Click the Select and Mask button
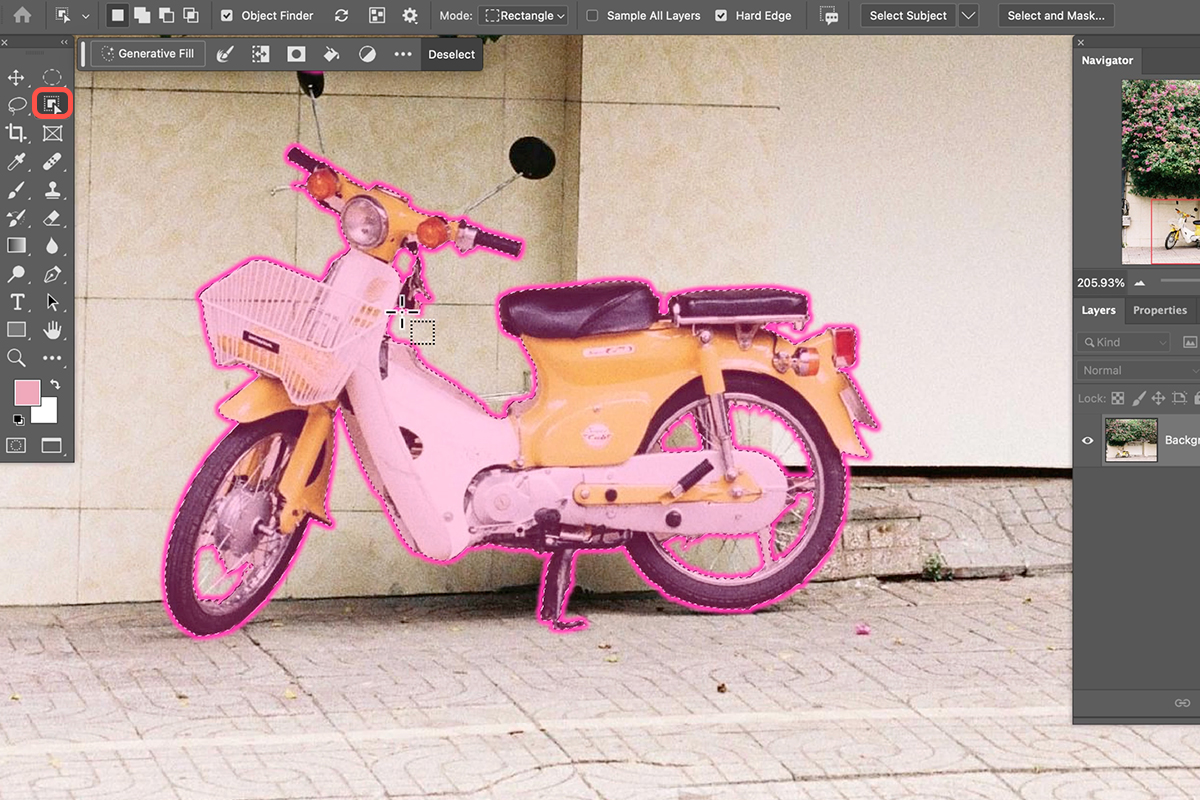Image resolution: width=1200 pixels, height=800 pixels. pyautogui.click(x=1056, y=16)
